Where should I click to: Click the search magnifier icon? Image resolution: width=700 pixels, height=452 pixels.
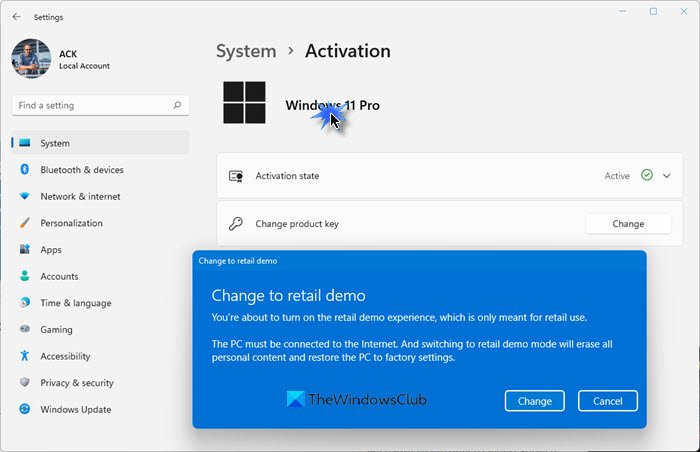point(177,105)
